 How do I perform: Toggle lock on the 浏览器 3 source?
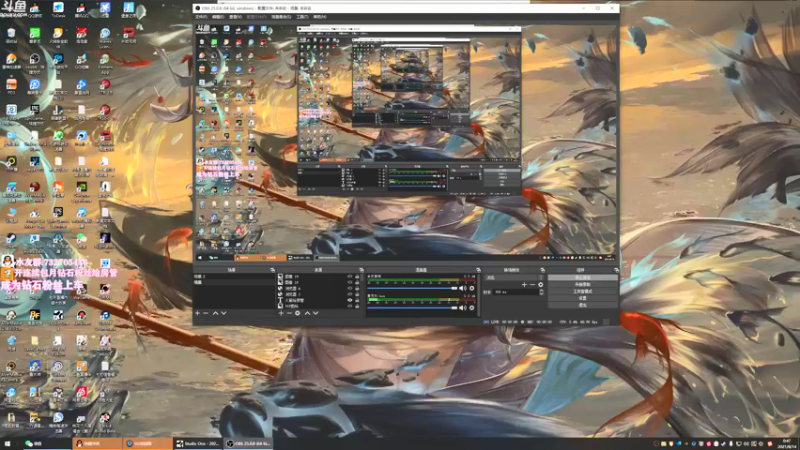pos(357,294)
